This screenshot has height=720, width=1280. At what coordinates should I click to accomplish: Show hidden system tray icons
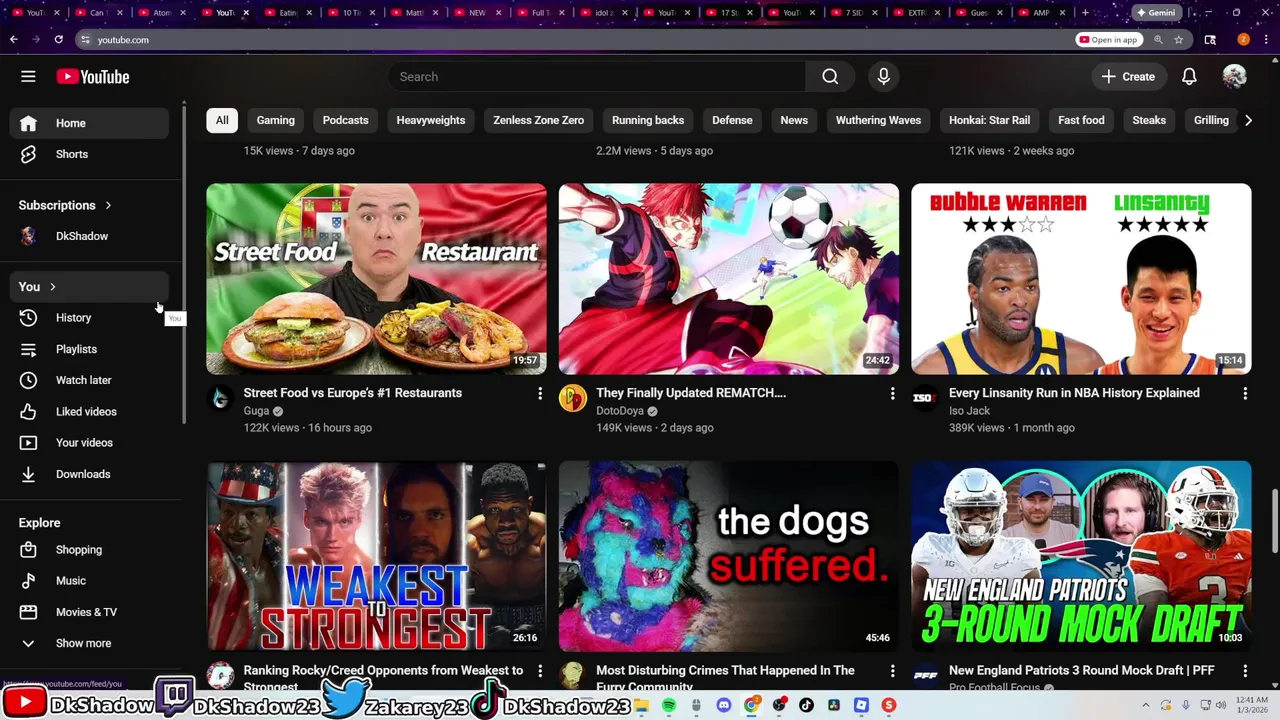click(x=1146, y=705)
